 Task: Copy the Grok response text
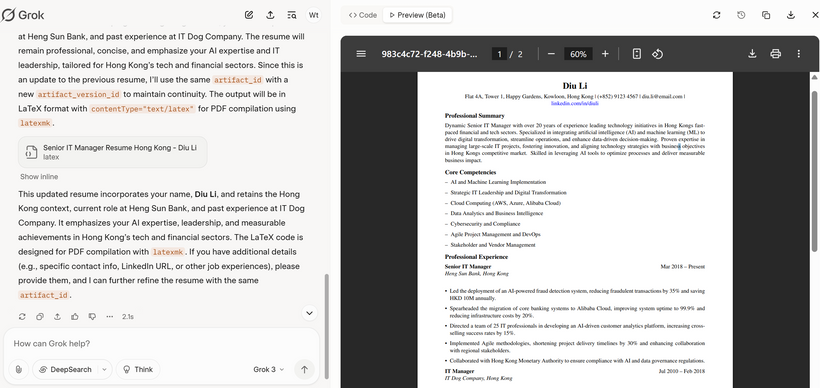(x=40, y=316)
